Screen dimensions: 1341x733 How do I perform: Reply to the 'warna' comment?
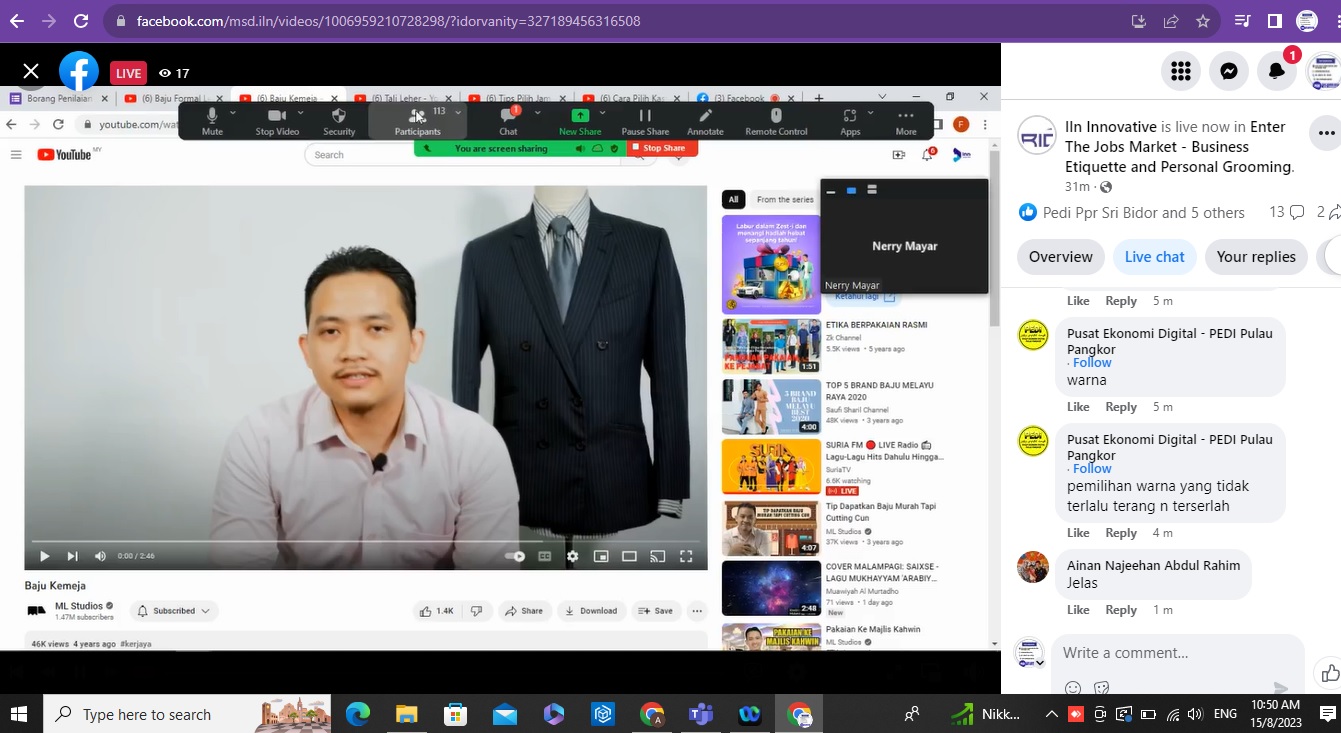1120,407
